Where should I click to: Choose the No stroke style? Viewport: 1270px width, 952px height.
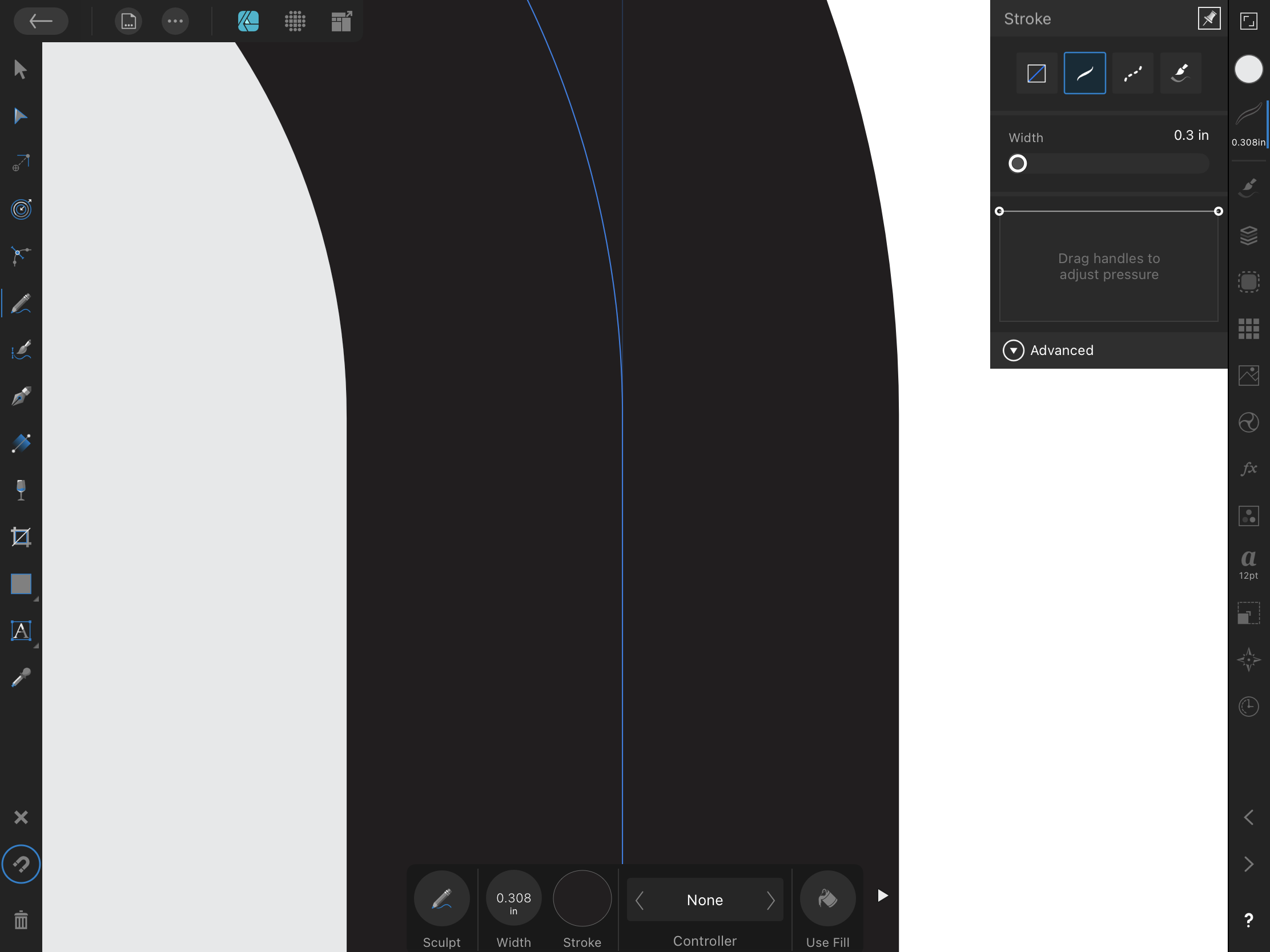pyautogui.click(x=1036, y=73)
